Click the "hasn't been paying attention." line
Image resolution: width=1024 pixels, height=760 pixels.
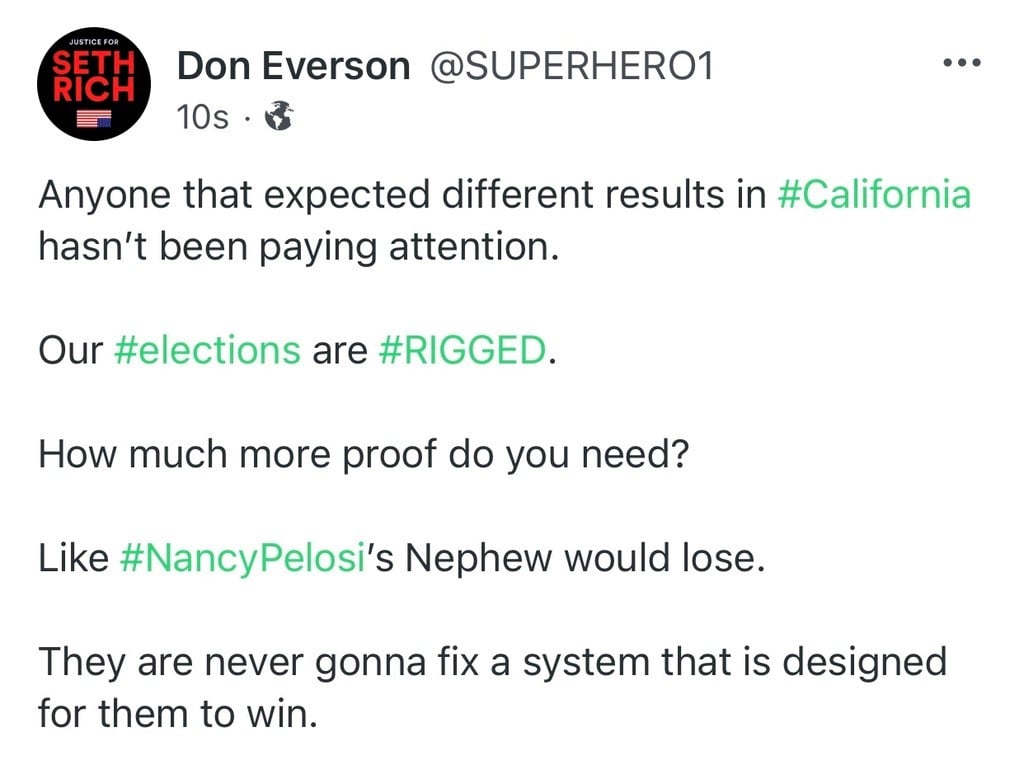(296, 246)
